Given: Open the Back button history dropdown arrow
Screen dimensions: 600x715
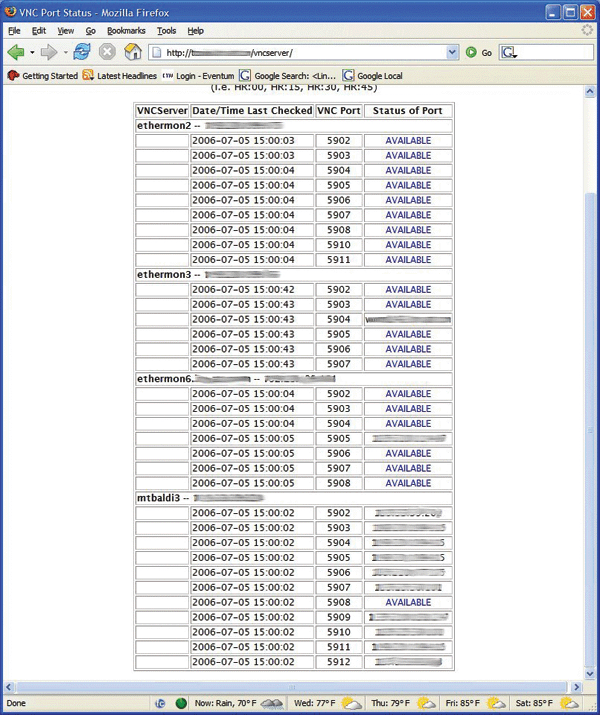Looking at the screenshot, I should pyautogui.click(x=32, y=52).
